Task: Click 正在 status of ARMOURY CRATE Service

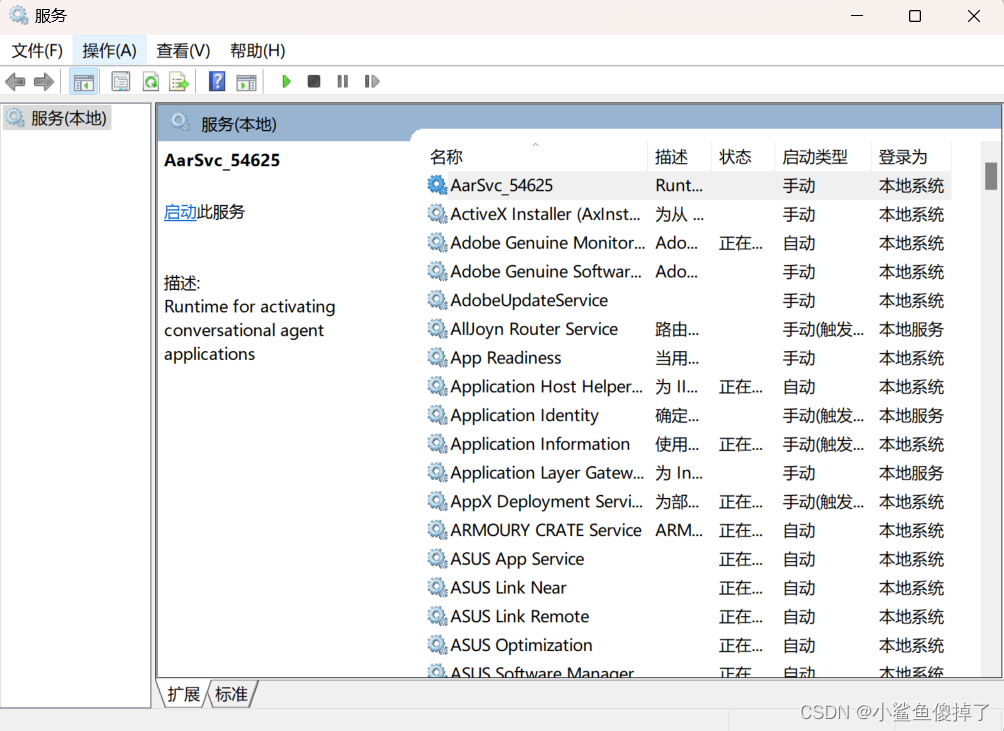Action: (740, 531)
